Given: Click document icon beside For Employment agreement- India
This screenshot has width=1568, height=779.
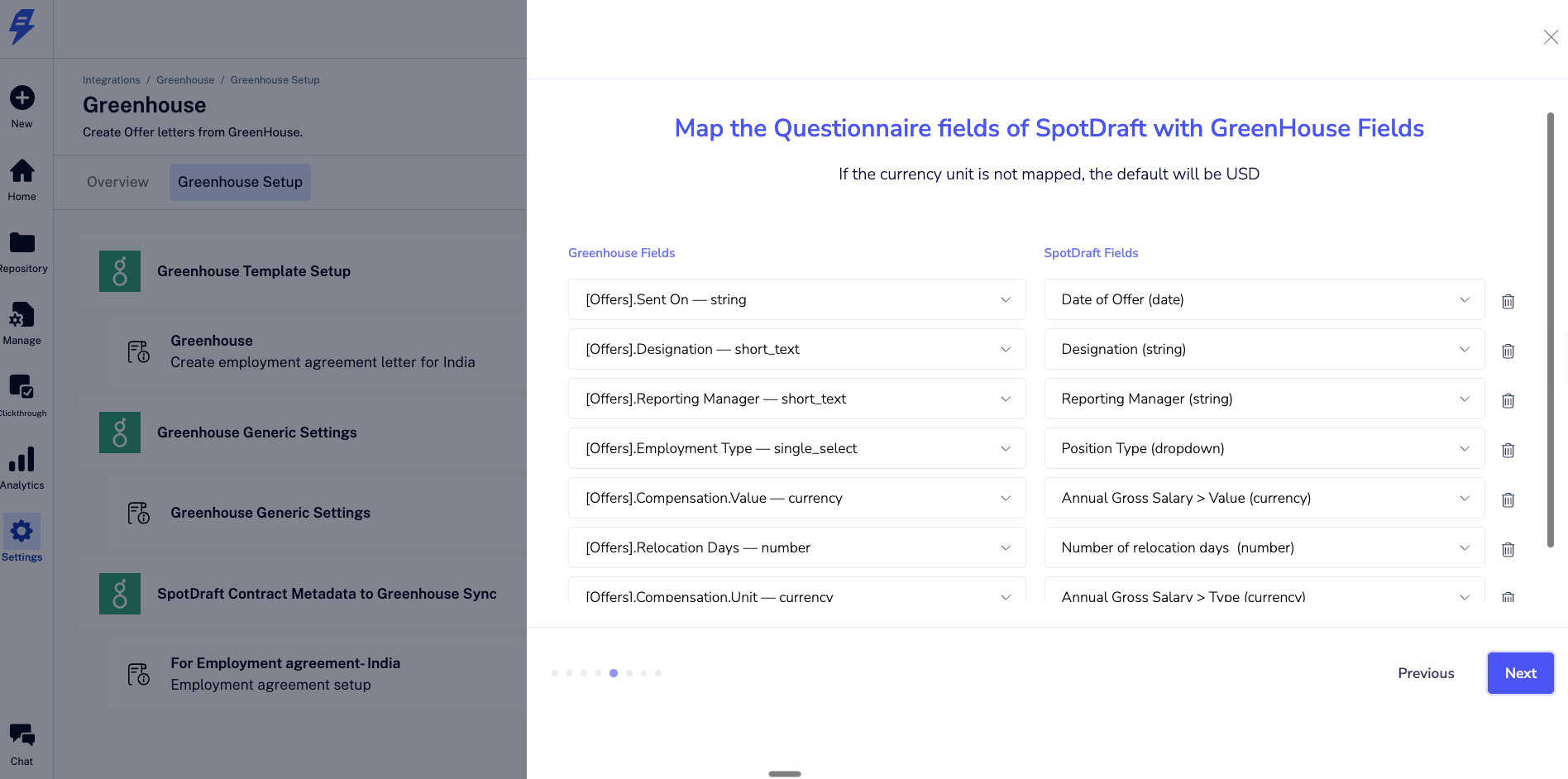Looking at the screenshot, I should [x=139, y=674].
